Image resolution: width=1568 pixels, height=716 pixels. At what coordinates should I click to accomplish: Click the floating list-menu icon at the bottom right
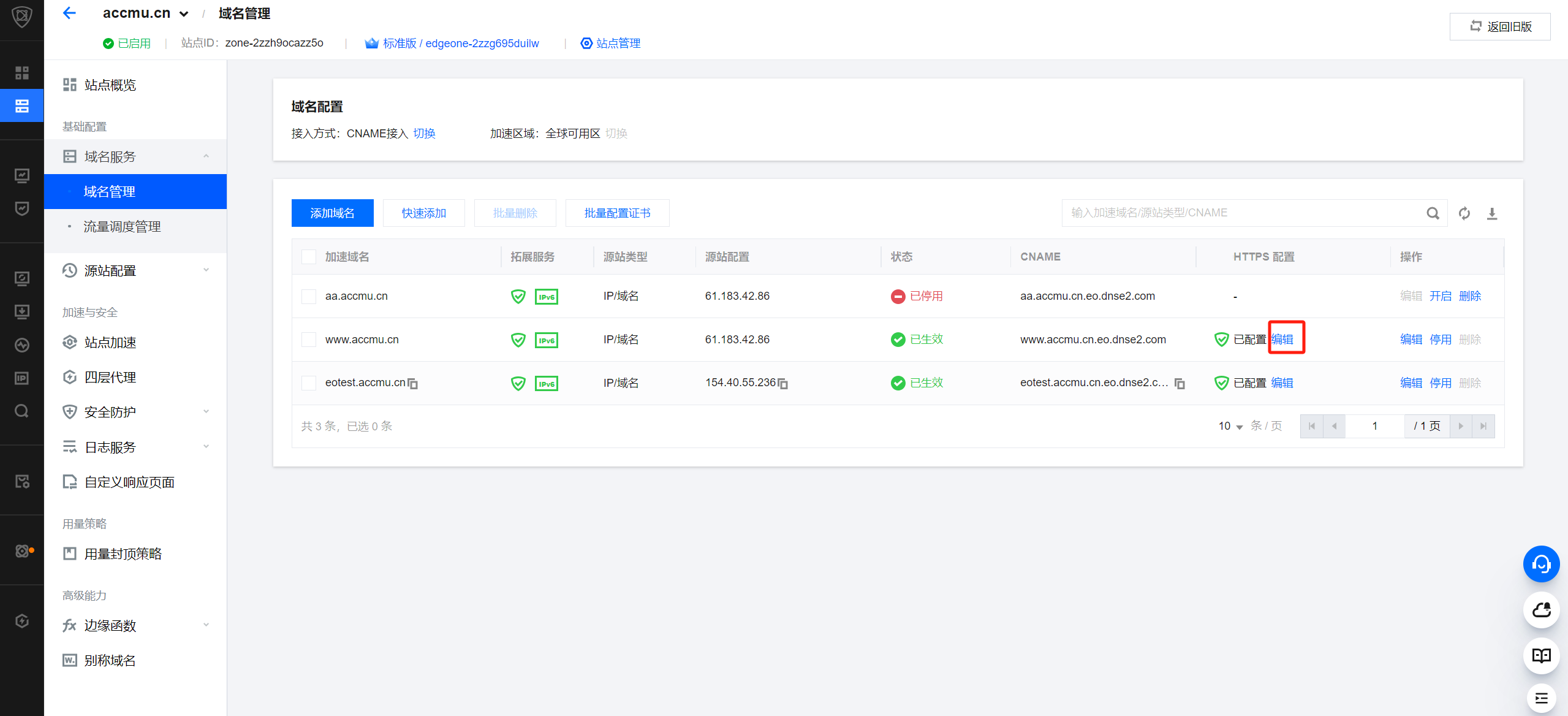(x=1541, y=698)
